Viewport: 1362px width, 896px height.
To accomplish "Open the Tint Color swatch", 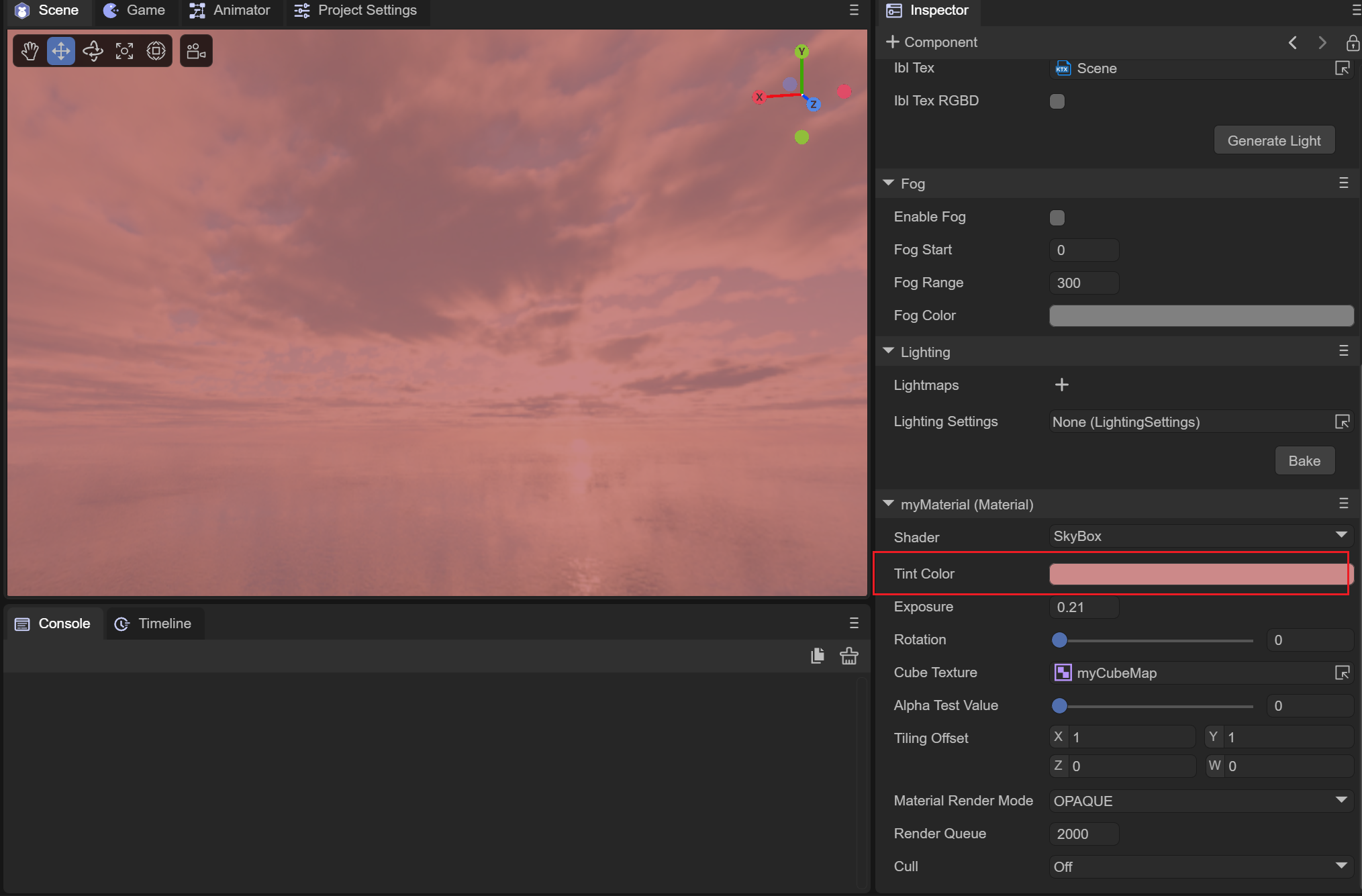I will click(1200, 574).
